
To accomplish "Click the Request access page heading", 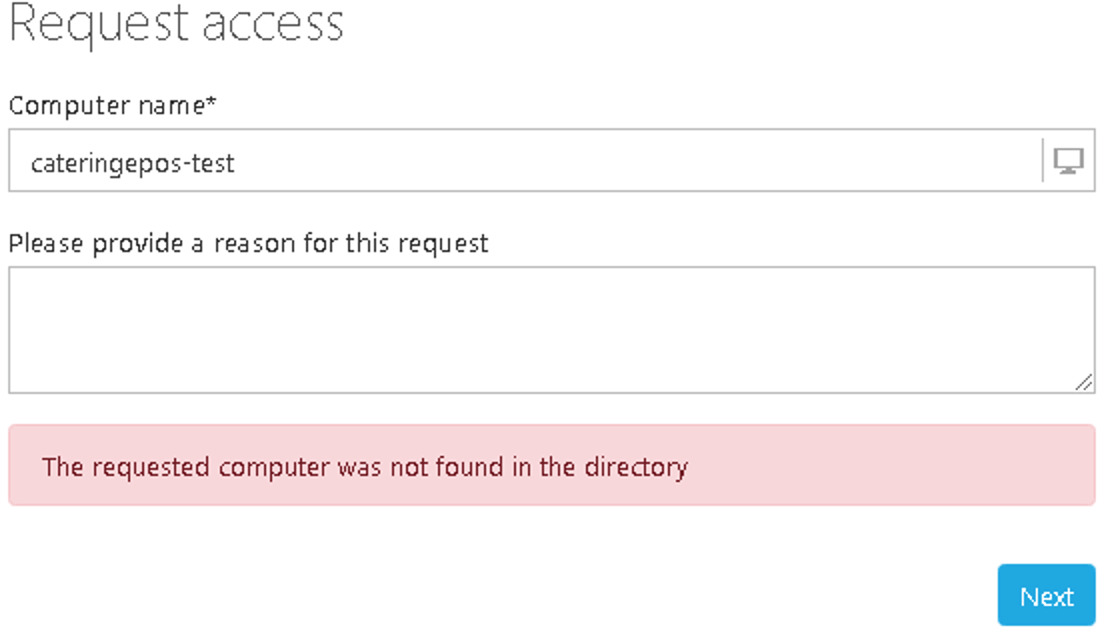I will (x=176, y=25).
